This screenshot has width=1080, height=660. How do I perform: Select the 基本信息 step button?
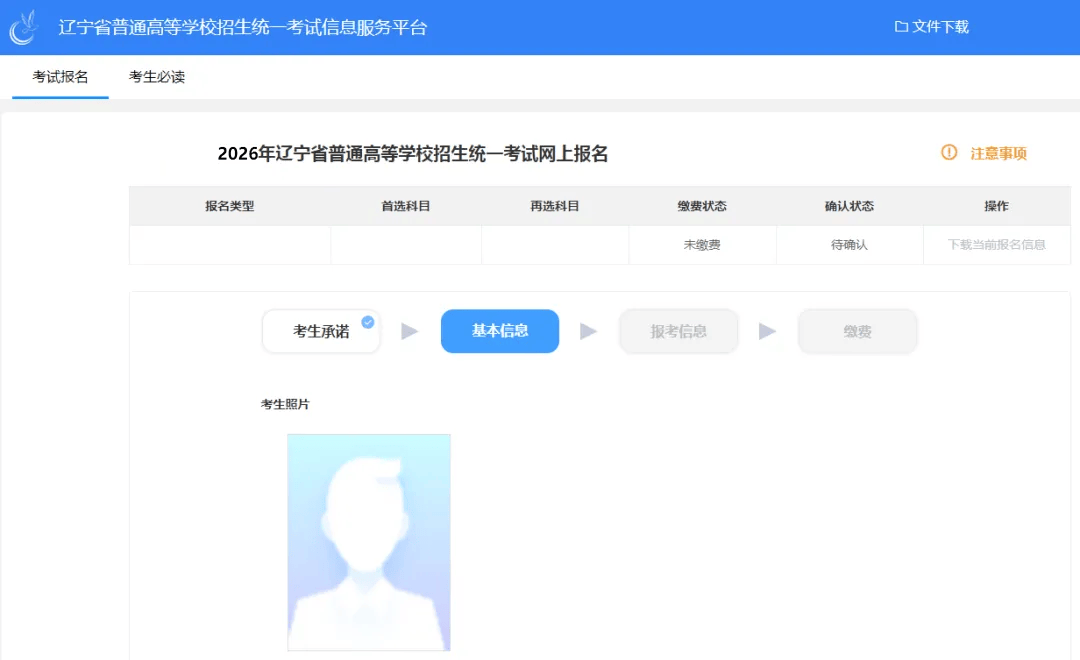500,331
